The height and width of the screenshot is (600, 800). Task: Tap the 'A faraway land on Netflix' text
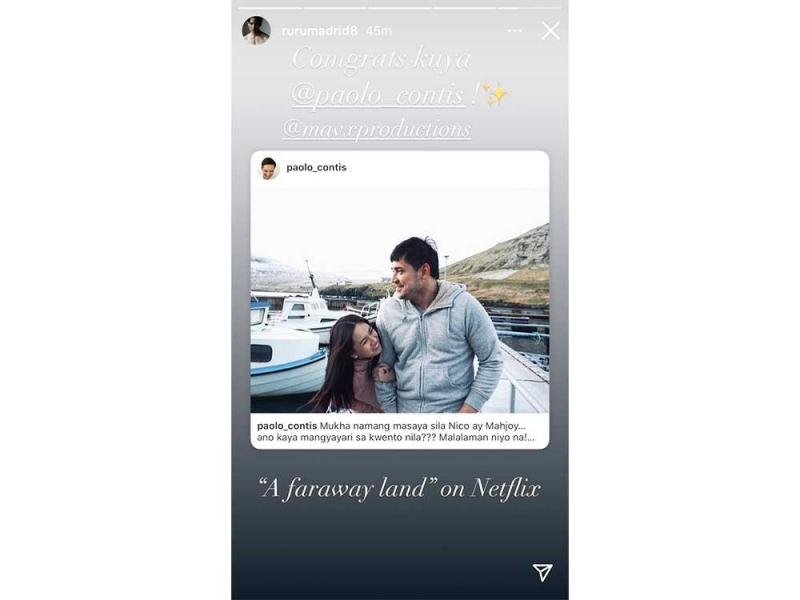[x=400, y=488]
